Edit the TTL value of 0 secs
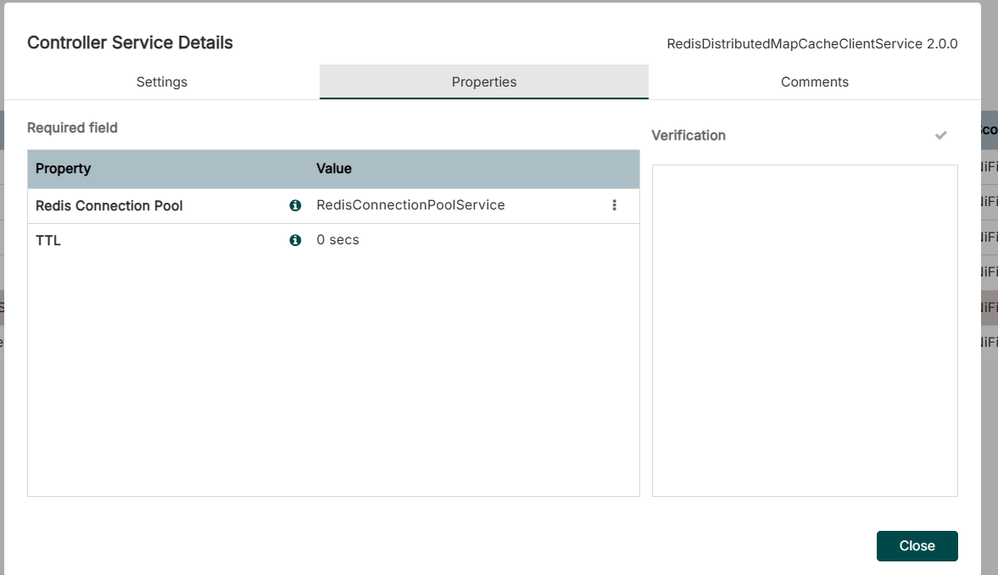Screen dimensions: 998x575 [x=338, y=240]
